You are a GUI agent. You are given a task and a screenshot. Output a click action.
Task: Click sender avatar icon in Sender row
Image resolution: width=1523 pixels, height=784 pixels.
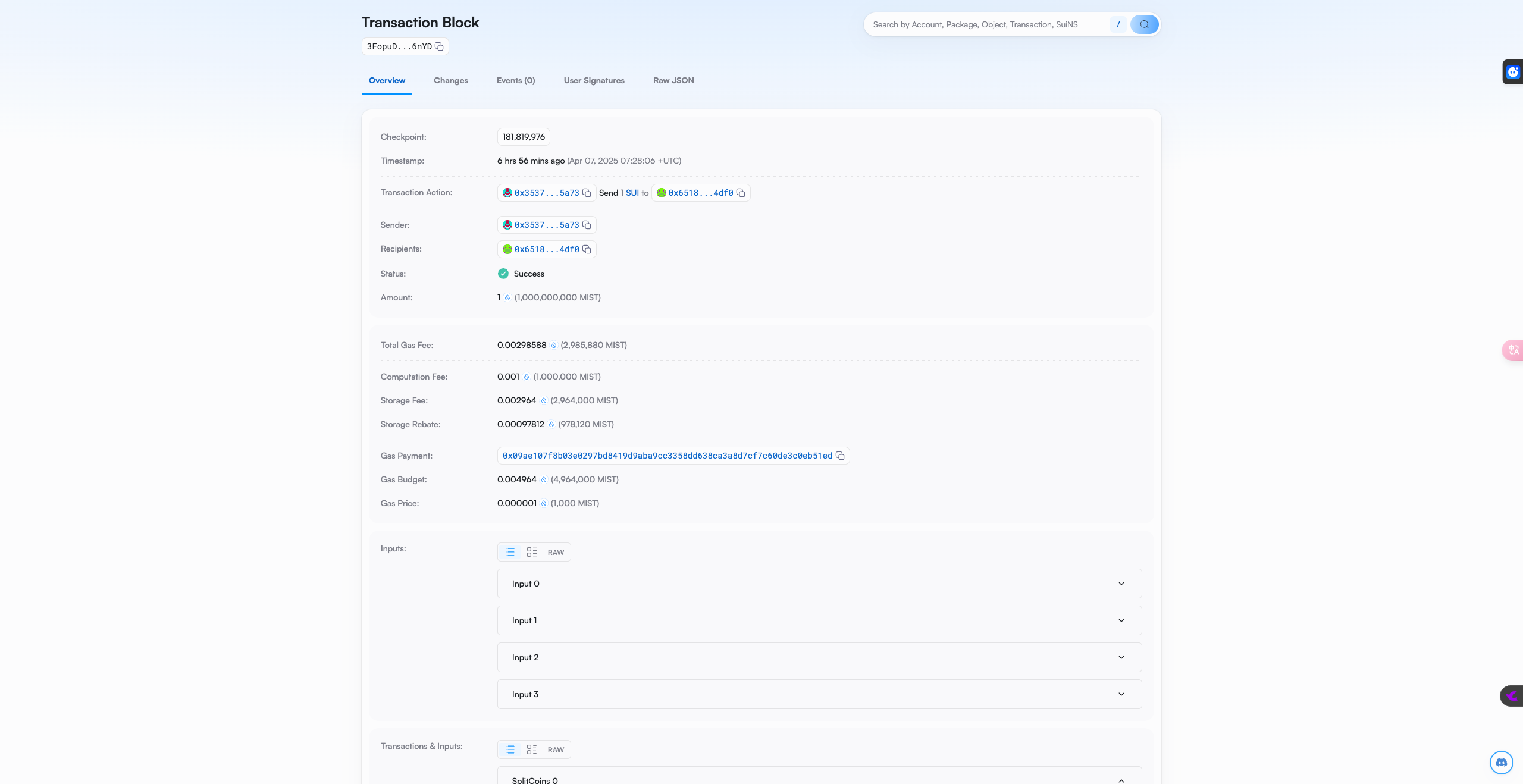click(507, 225)
